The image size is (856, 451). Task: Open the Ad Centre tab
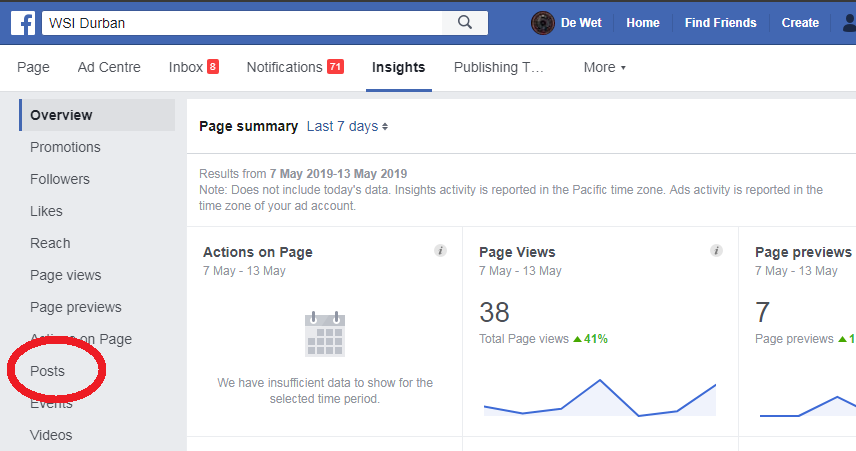(x=109, y=67)
